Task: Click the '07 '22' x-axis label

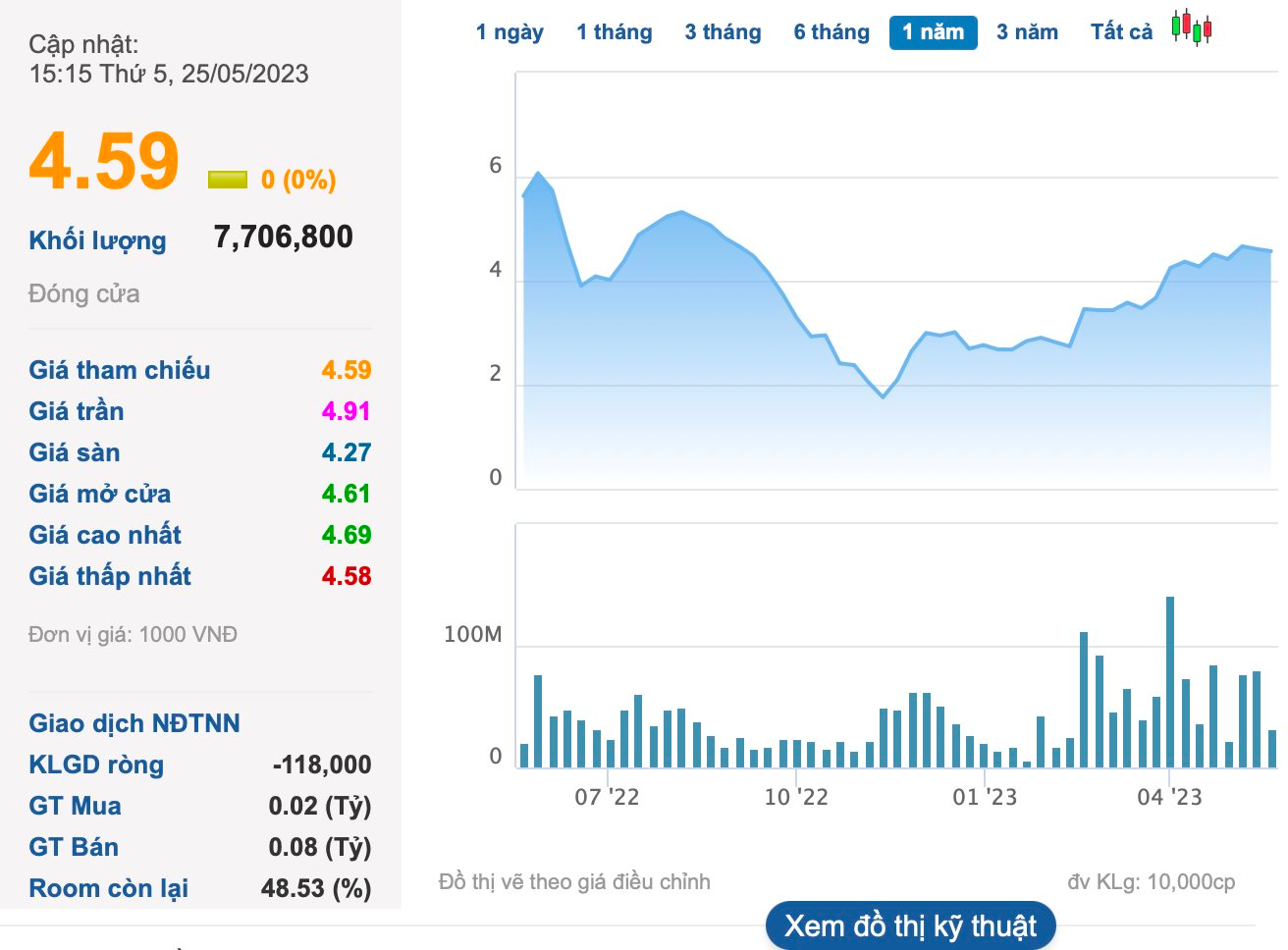Action: click(x=607, y=797)
